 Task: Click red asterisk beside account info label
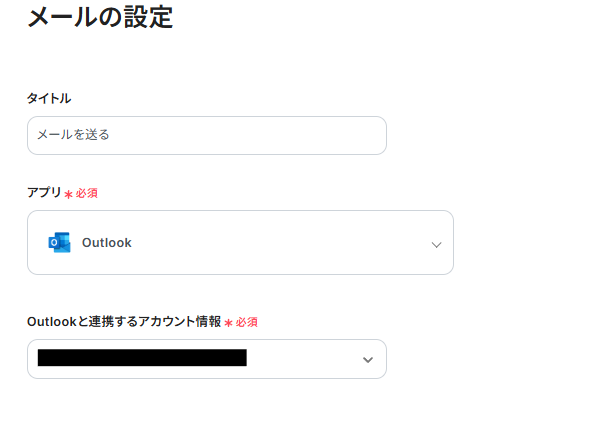pos(228,323)
